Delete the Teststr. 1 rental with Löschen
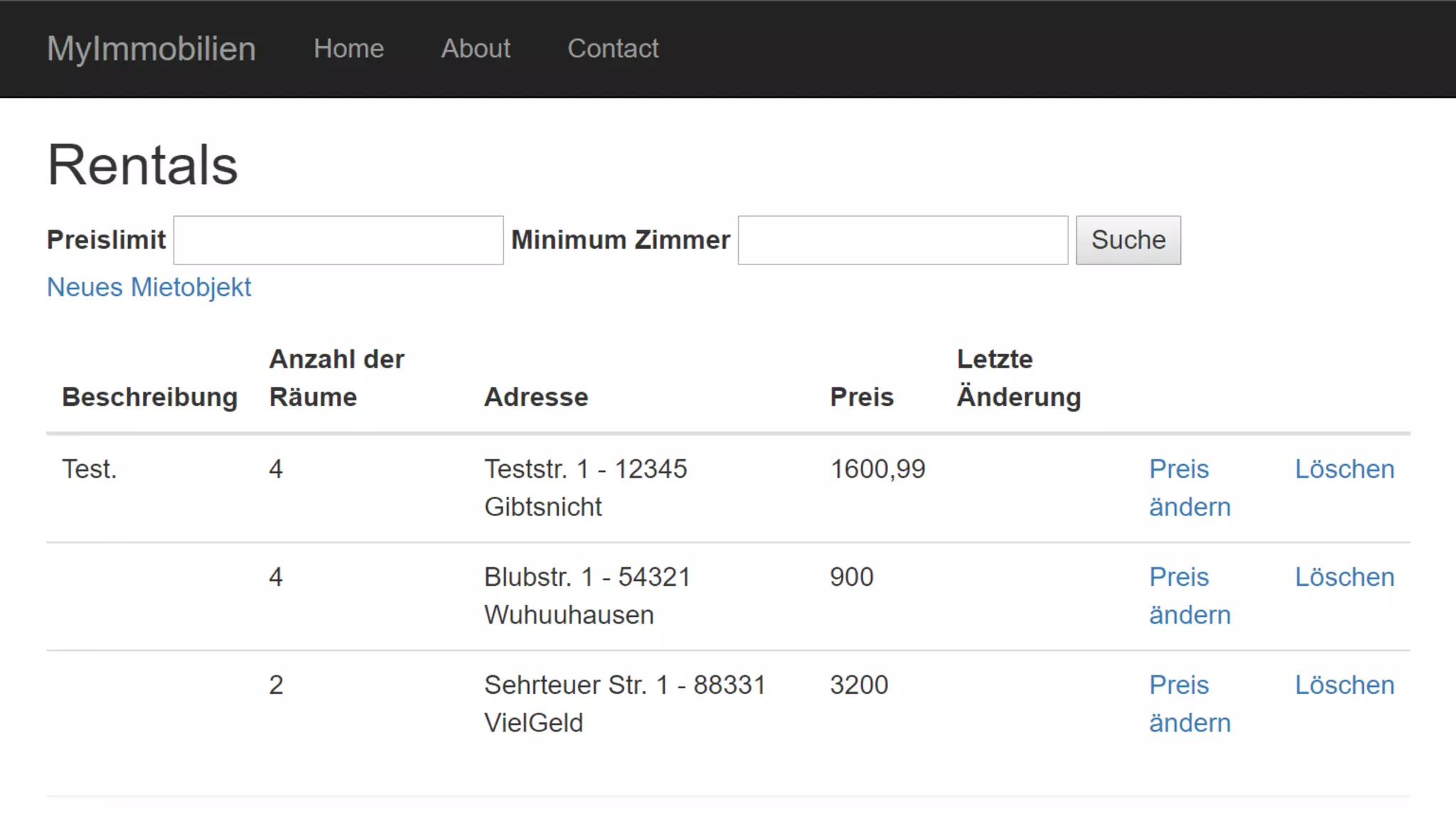1456x819 pixels. (1344, 469)
